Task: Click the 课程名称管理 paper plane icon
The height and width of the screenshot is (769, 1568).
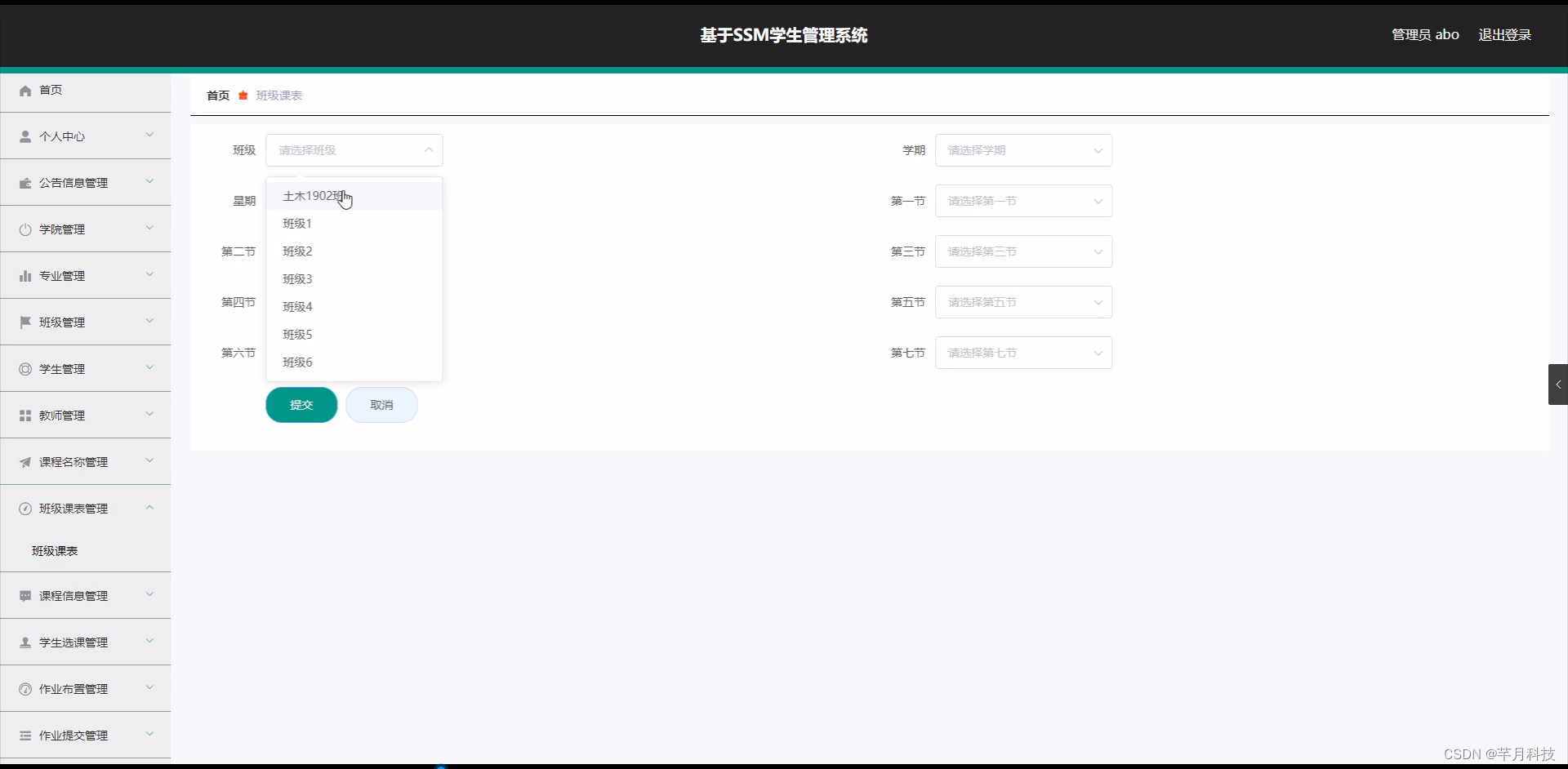Action: 24,461
